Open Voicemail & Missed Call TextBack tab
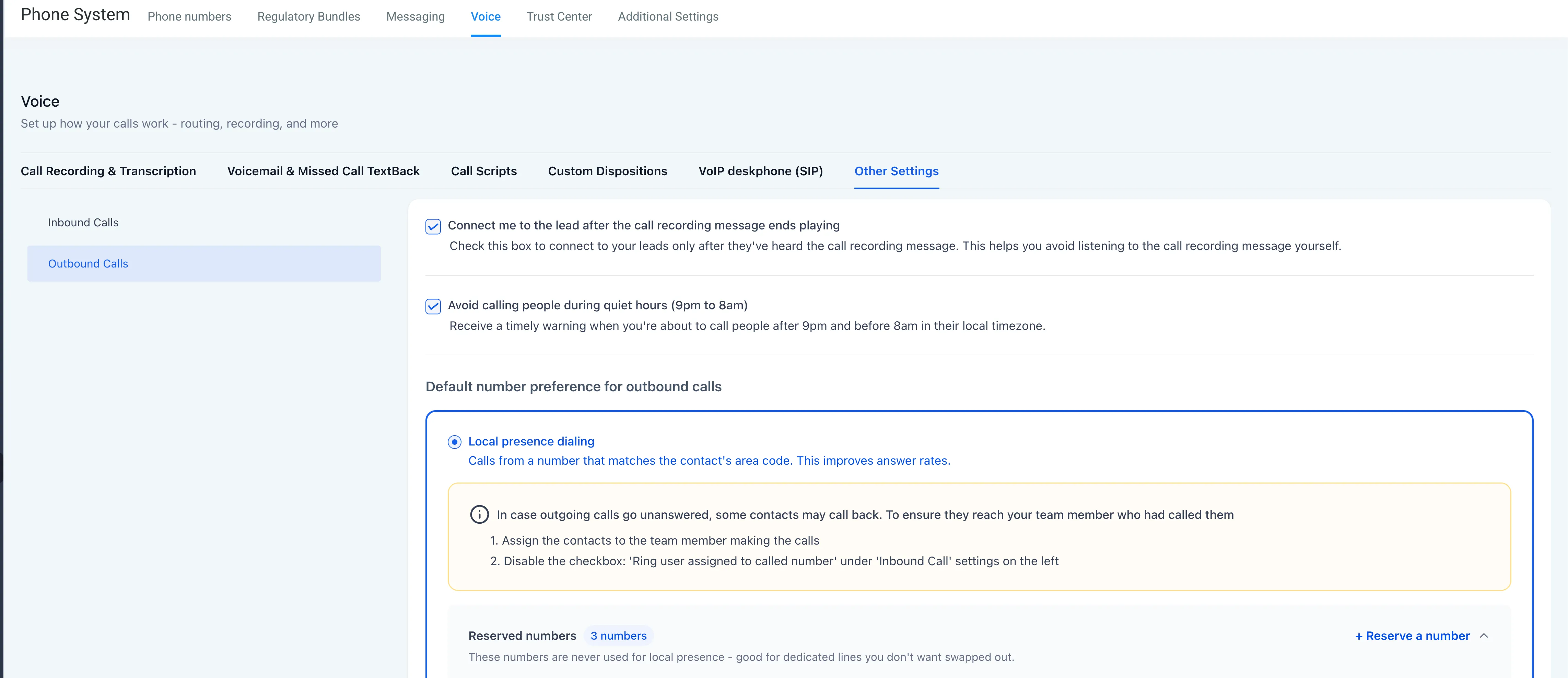This screenshot has width=1568, height=678. (323, 171)
